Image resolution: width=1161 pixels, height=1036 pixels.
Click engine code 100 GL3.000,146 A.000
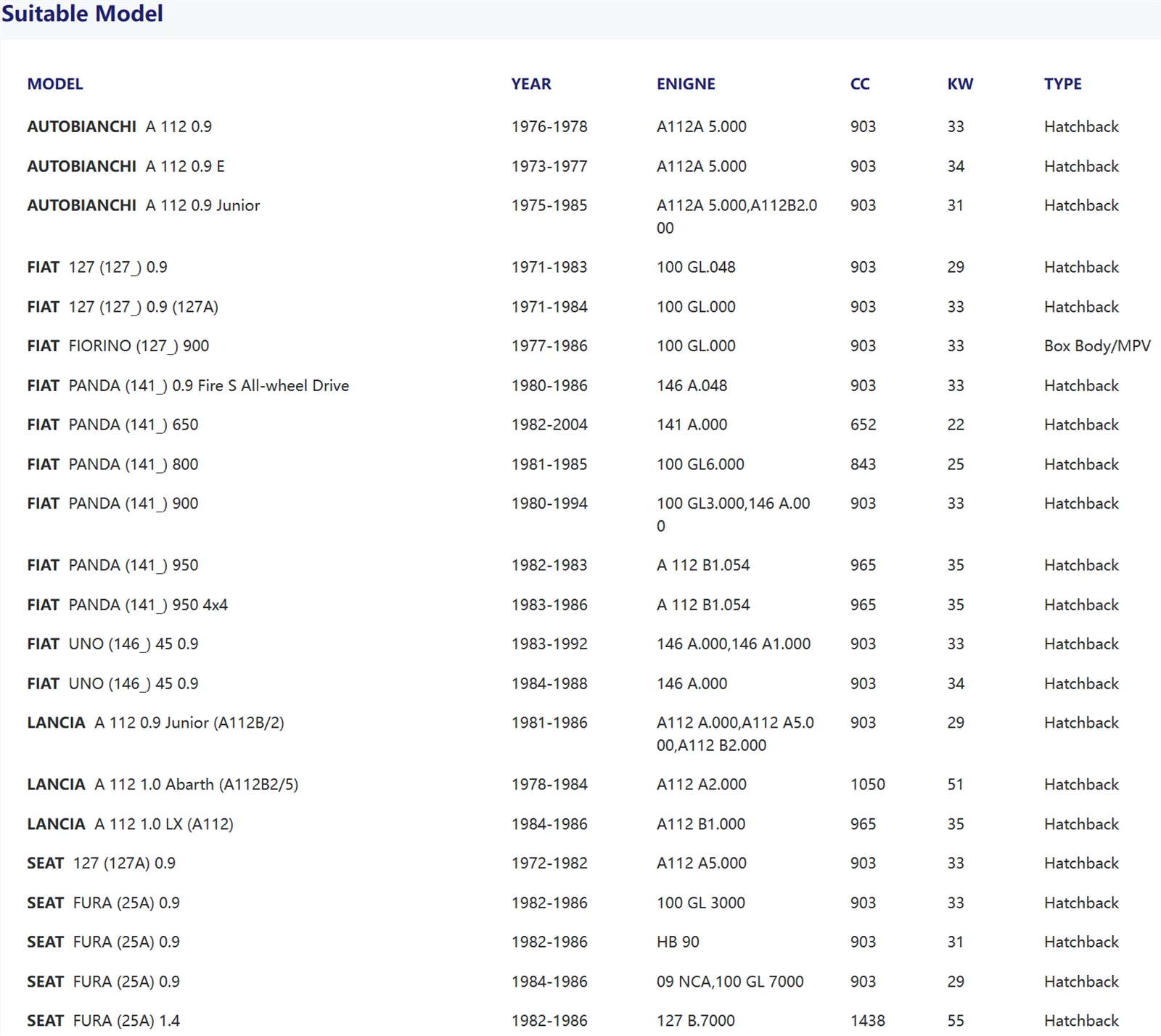coord(734,514)
